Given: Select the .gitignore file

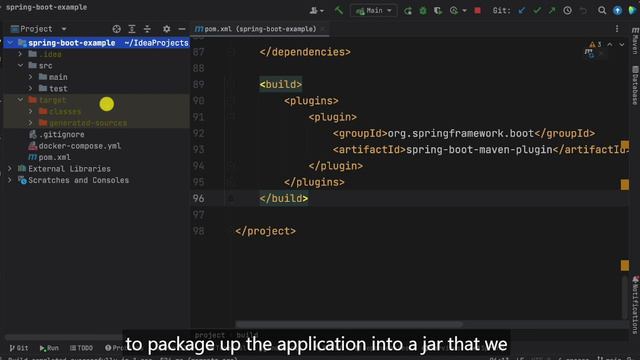Looking at the screenshot, I should point(57,134).
